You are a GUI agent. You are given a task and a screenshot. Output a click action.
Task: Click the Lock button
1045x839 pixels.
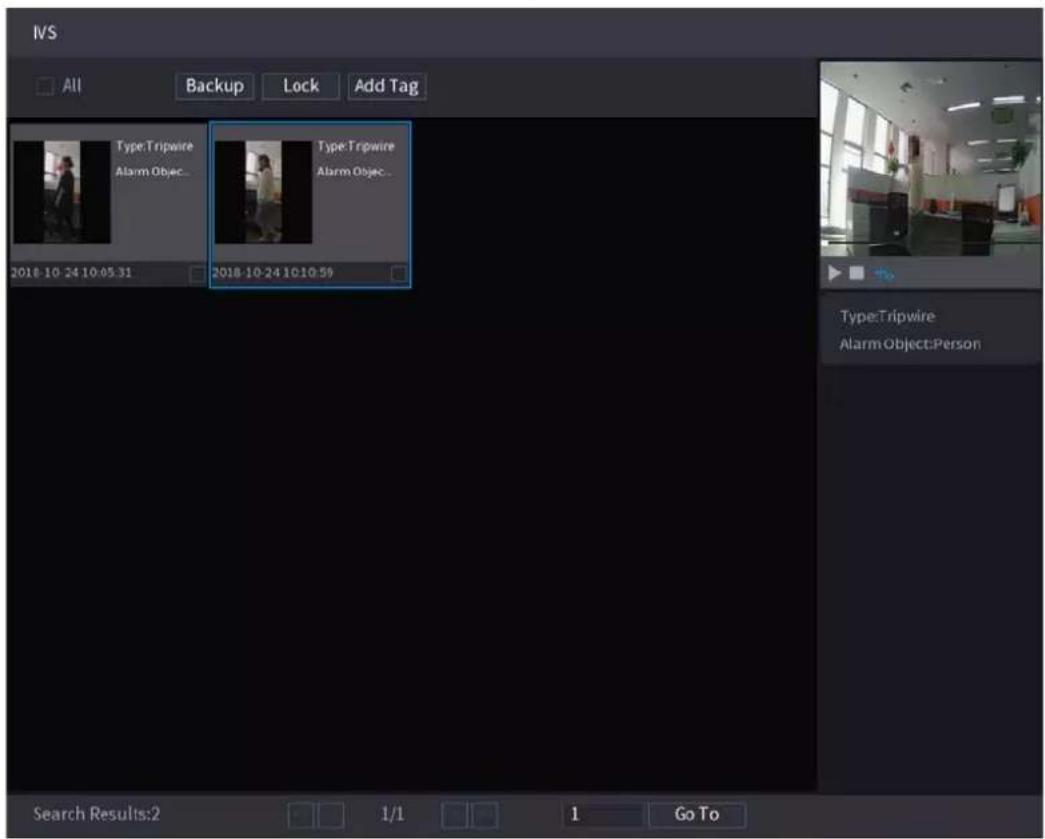[301, 86]
